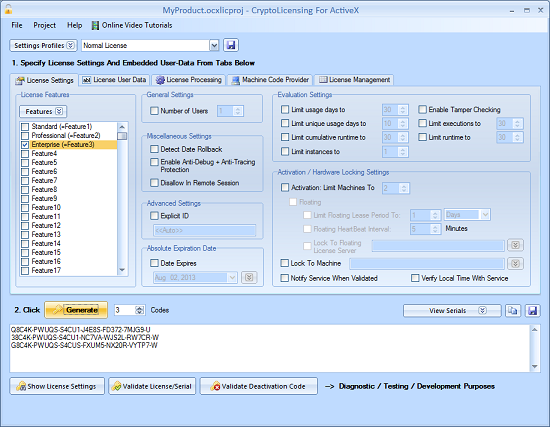Switch to the License User Data tab

tap(114, 80)
